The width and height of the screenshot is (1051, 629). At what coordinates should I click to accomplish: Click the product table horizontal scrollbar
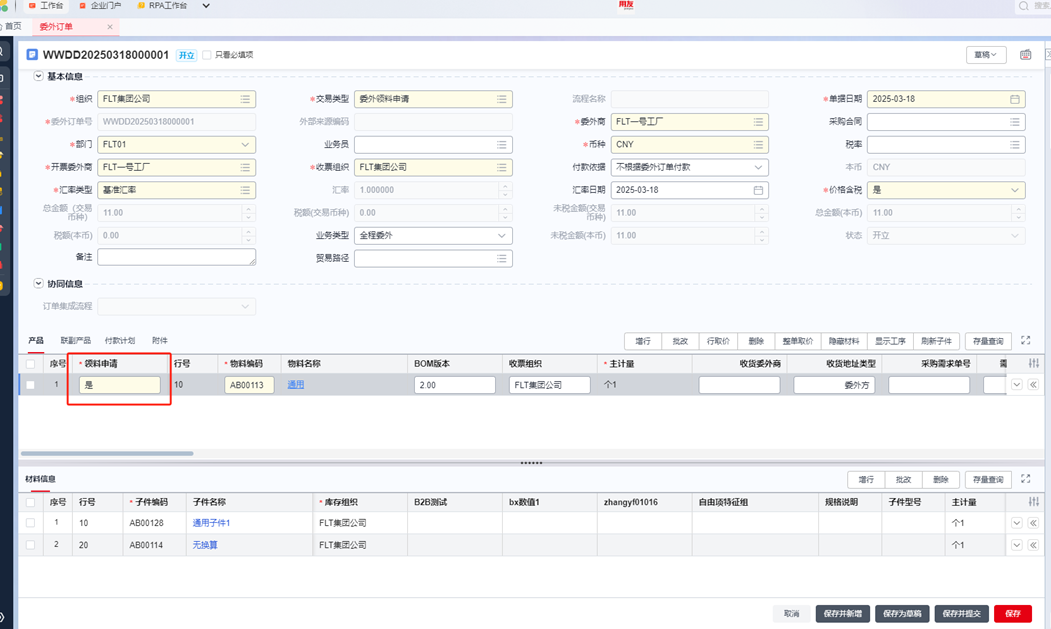click(x=107, y=454)
